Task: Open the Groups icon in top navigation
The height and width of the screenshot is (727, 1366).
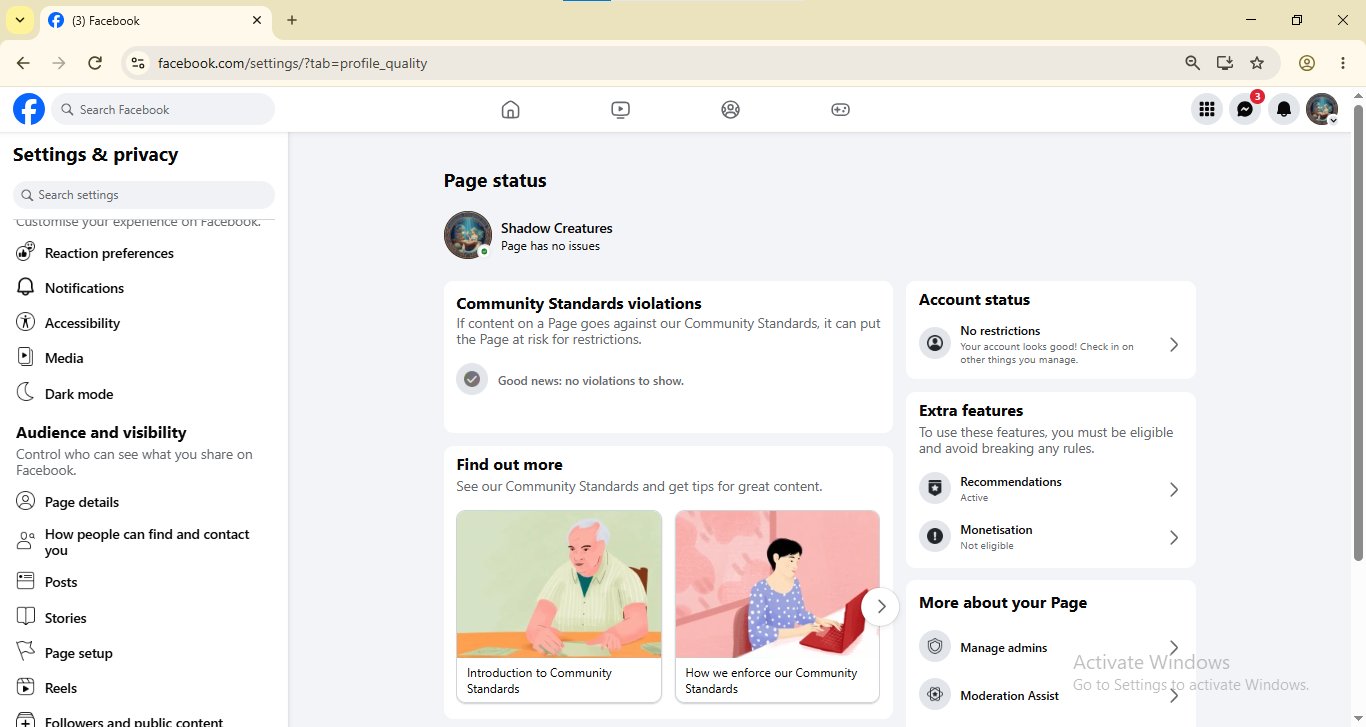Action: coord(730,109)
